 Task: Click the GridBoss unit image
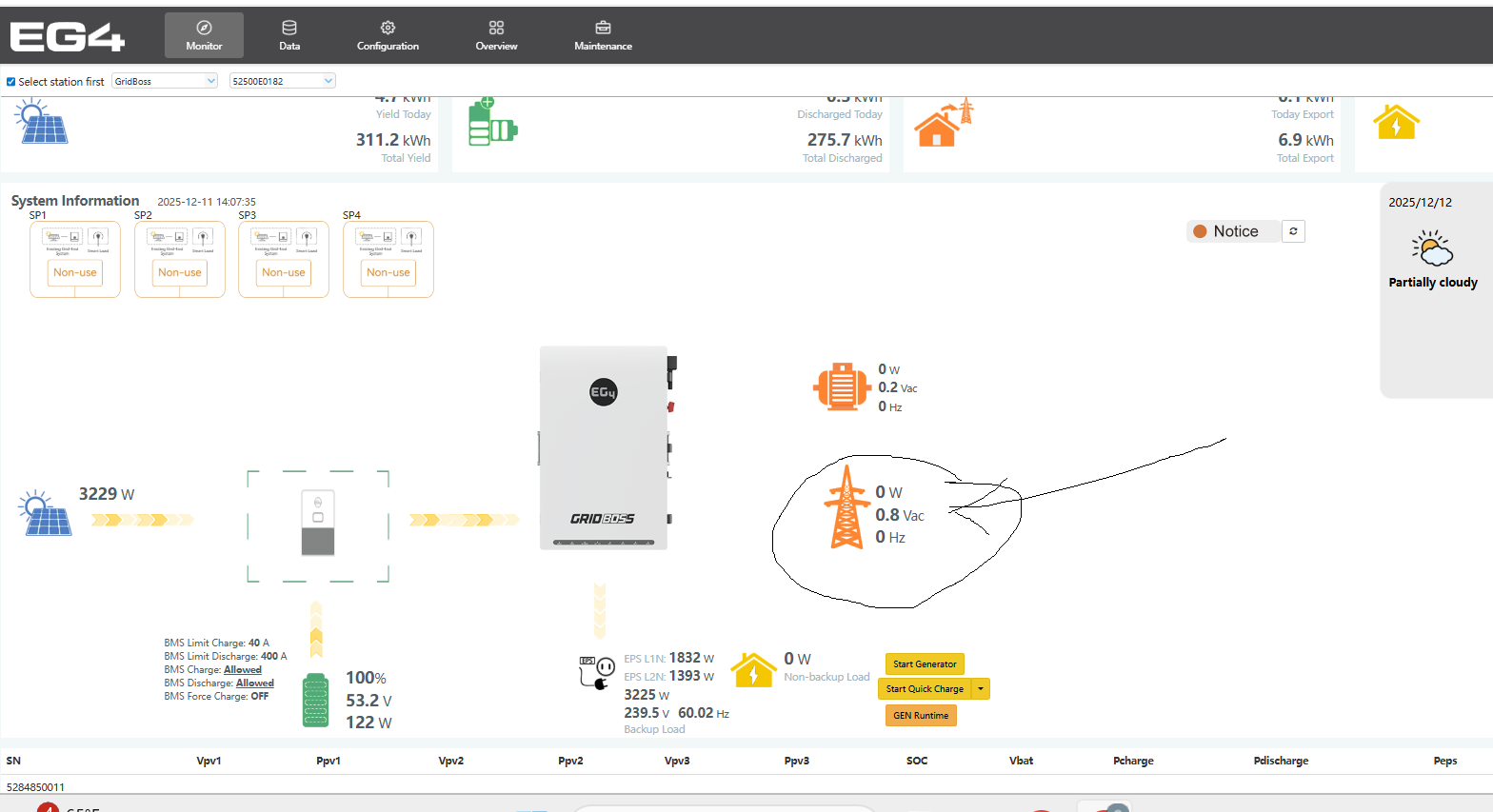tap(604, 447)
